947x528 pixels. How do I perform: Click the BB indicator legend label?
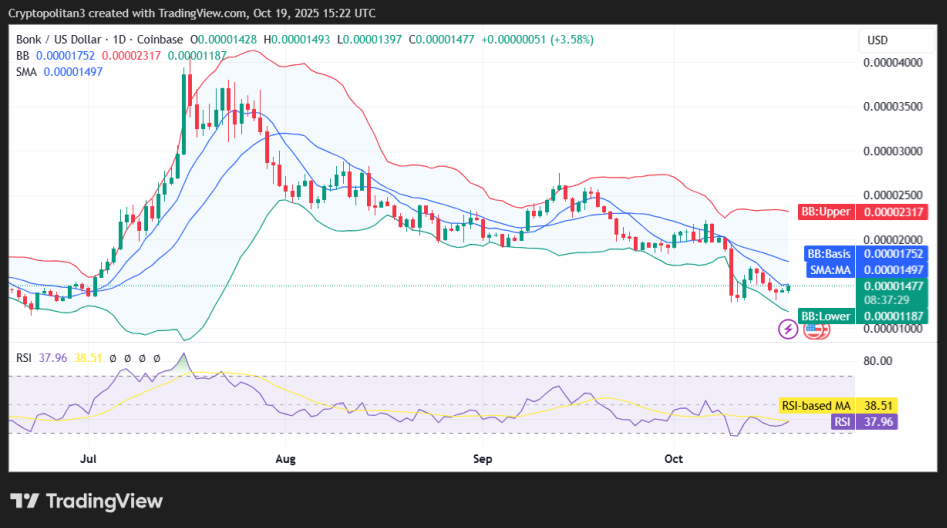point(22,55)
